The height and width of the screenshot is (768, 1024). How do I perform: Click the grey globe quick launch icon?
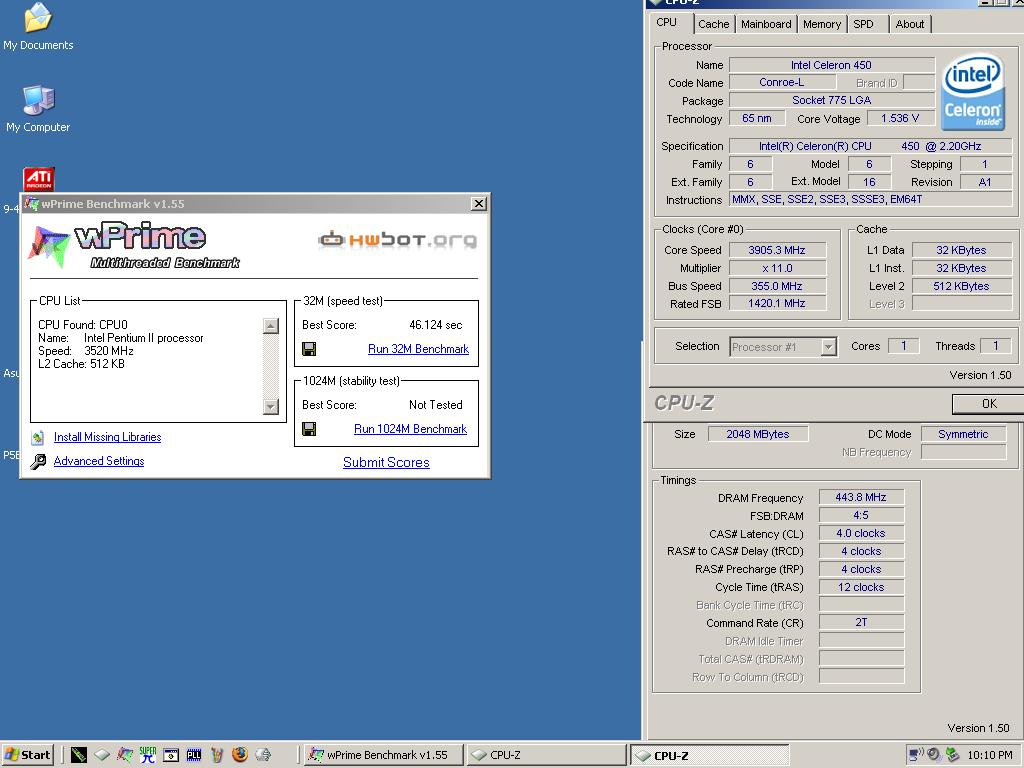[263, 755]
